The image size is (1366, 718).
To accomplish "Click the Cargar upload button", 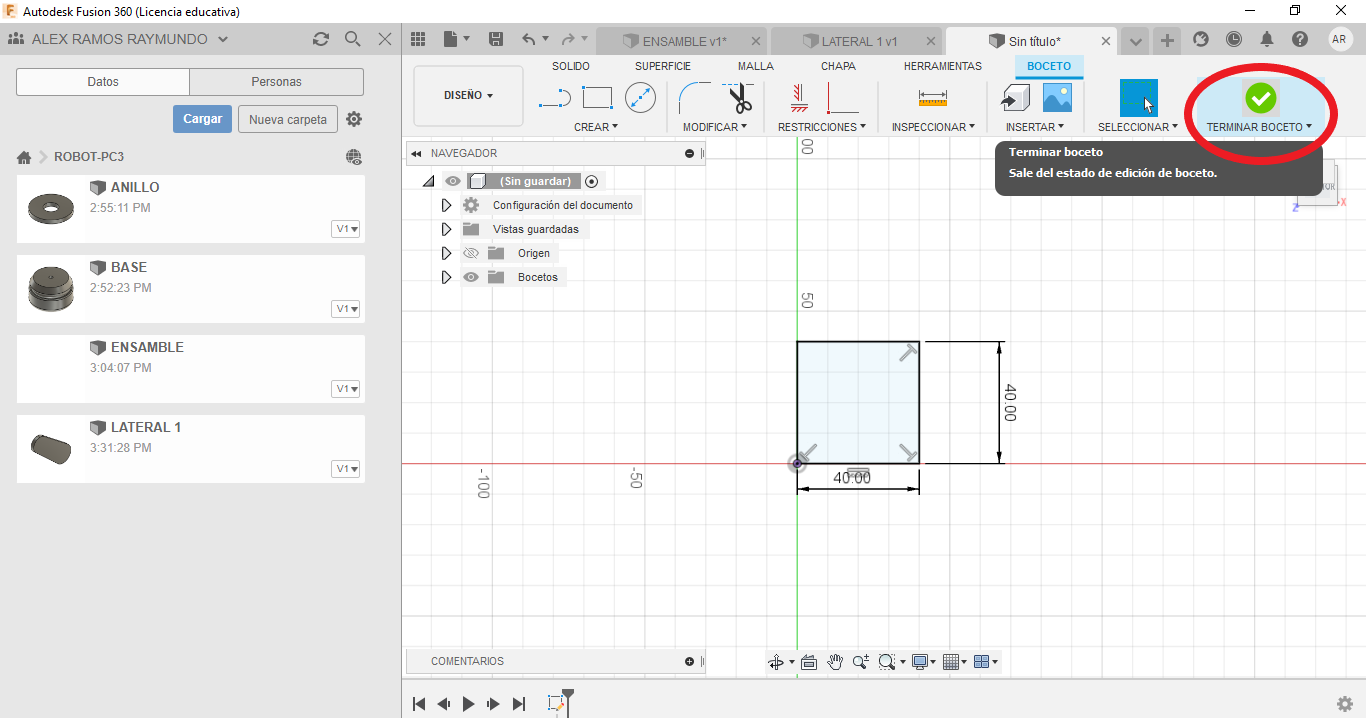I will (x=202, y=119).
